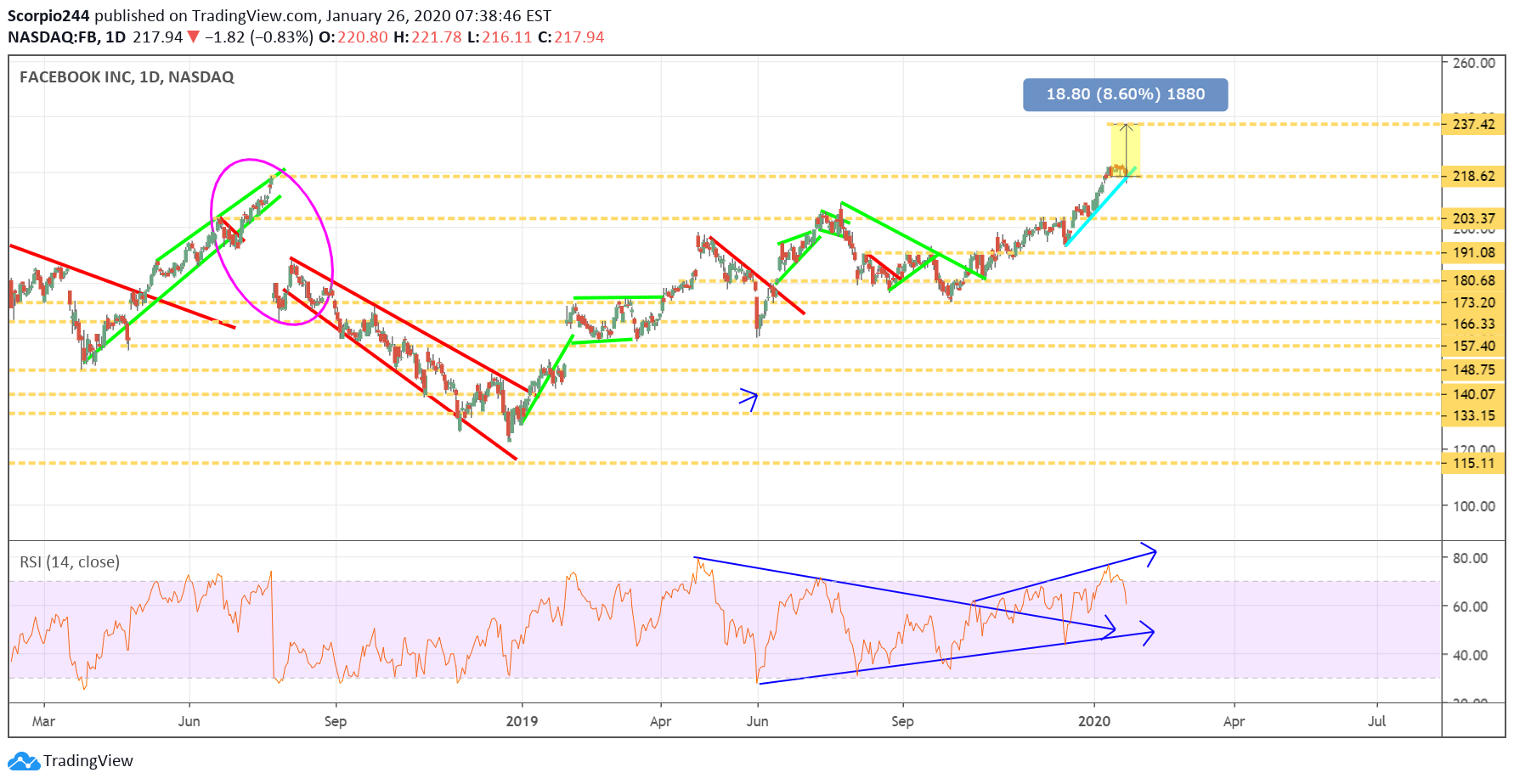Click the 100.00 axis value
This screenshot has height=784, width=1514.
(x=1473, y=506)
